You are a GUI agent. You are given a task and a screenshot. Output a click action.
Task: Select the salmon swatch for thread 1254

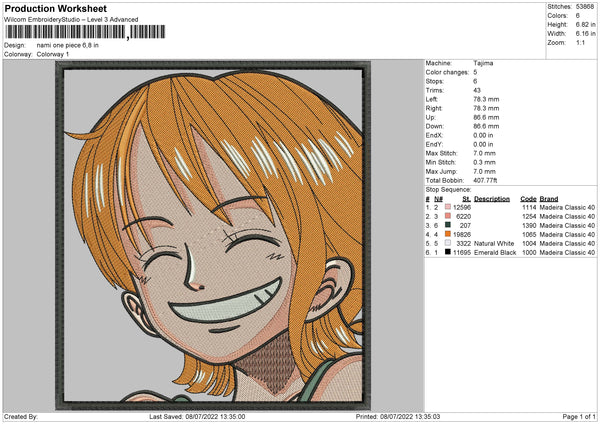tap(447, 216)
